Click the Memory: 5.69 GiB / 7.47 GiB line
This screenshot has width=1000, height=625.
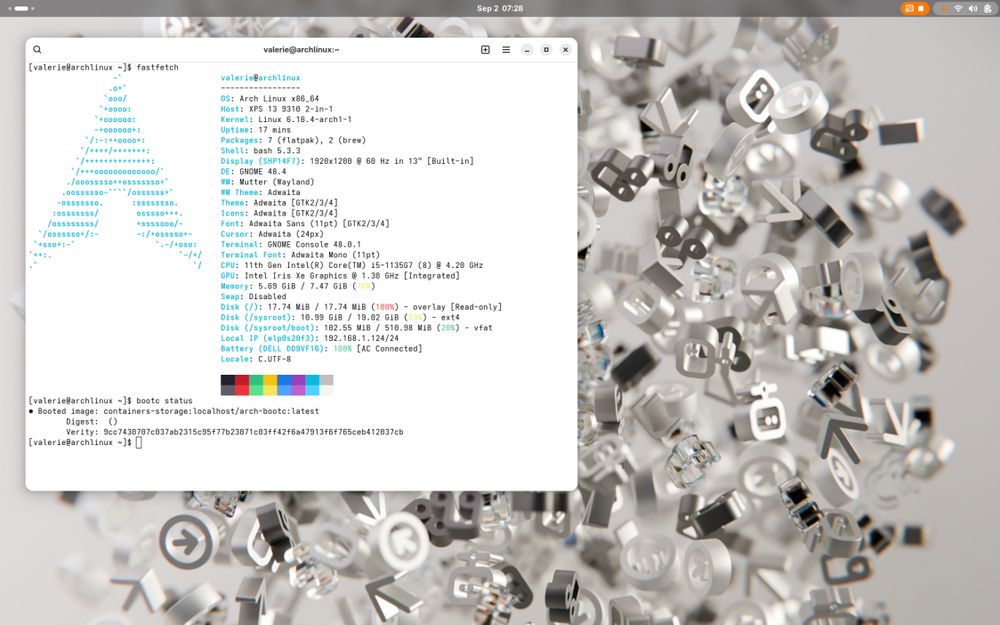click(298, 286)
